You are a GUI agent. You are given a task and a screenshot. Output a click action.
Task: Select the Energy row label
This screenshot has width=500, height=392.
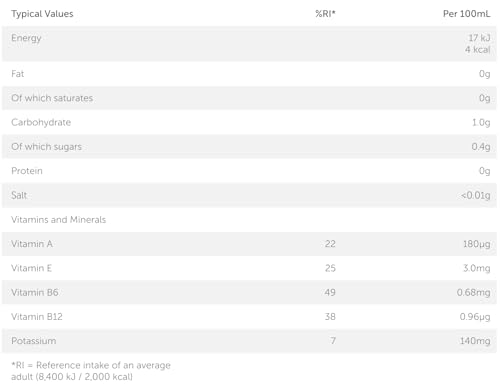pyautogui.click(x=26, y=38)
